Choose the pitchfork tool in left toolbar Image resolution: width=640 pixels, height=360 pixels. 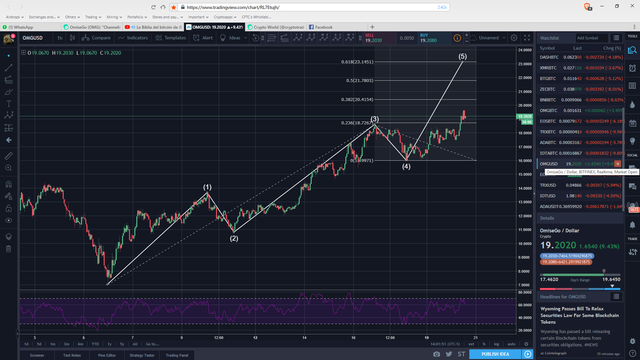(x=9, y=80)
